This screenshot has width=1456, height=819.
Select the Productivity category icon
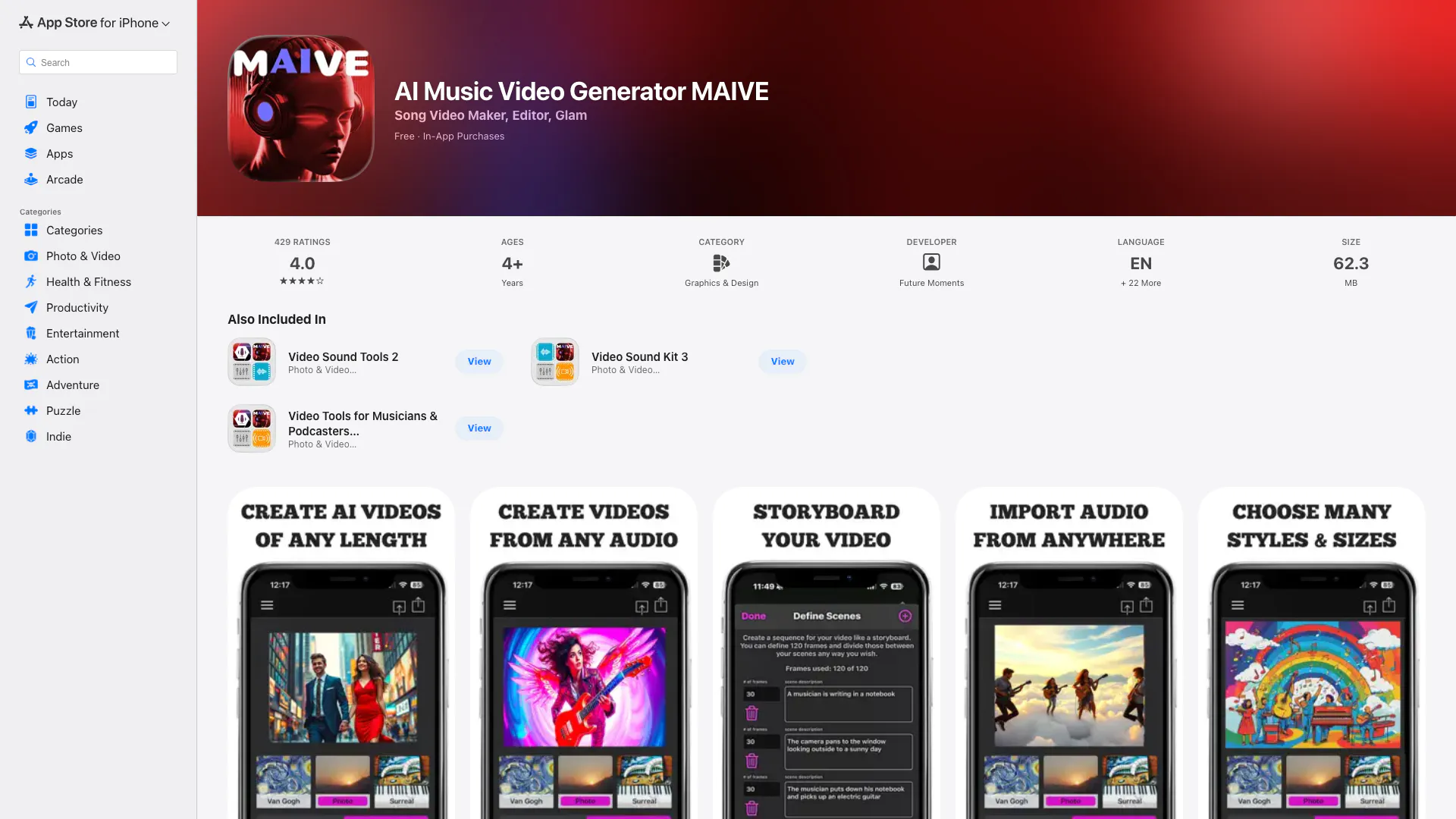pyautogui.click(x=30, y=307)
